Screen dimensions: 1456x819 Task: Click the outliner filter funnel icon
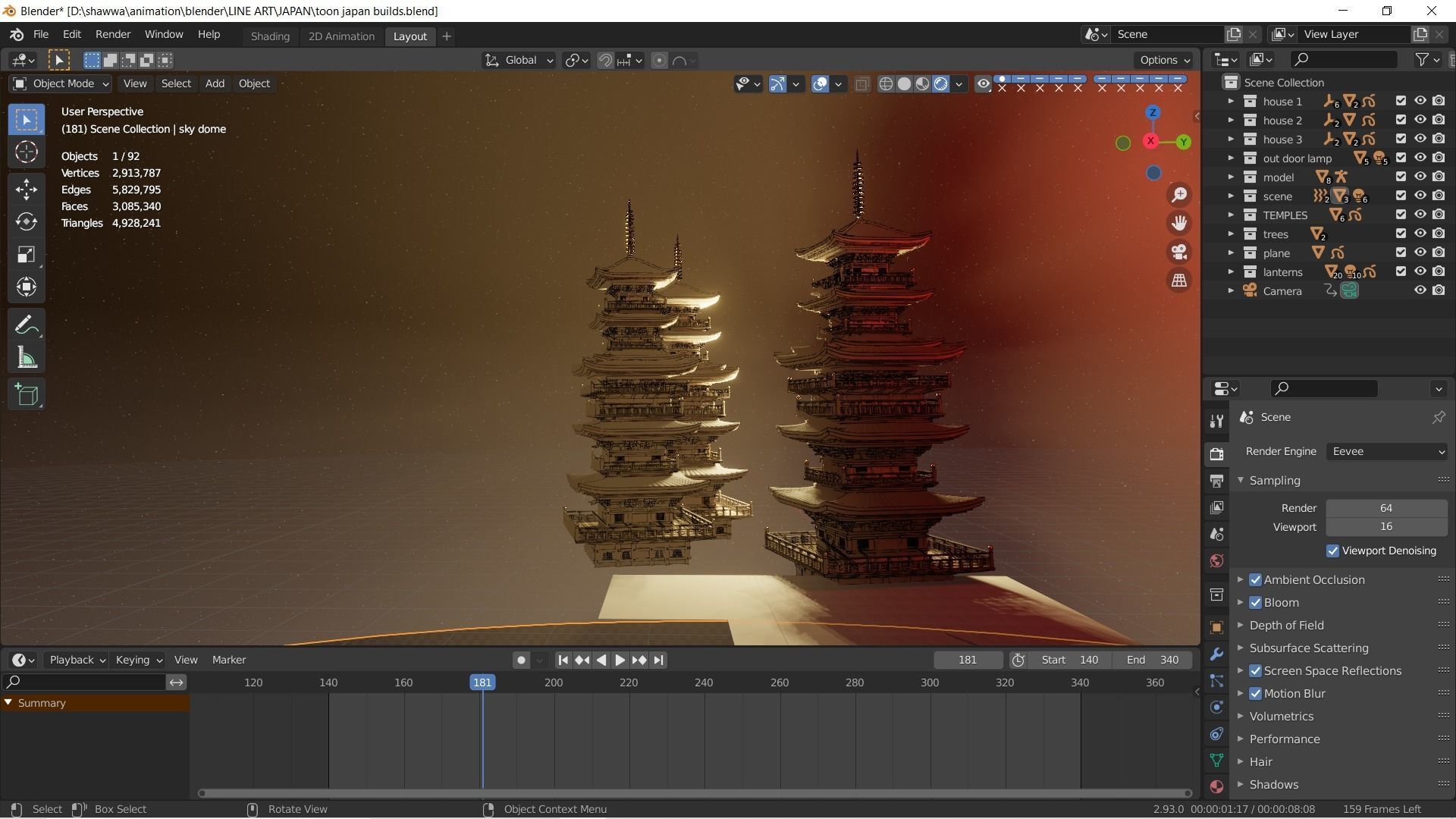pos(1423,59)
